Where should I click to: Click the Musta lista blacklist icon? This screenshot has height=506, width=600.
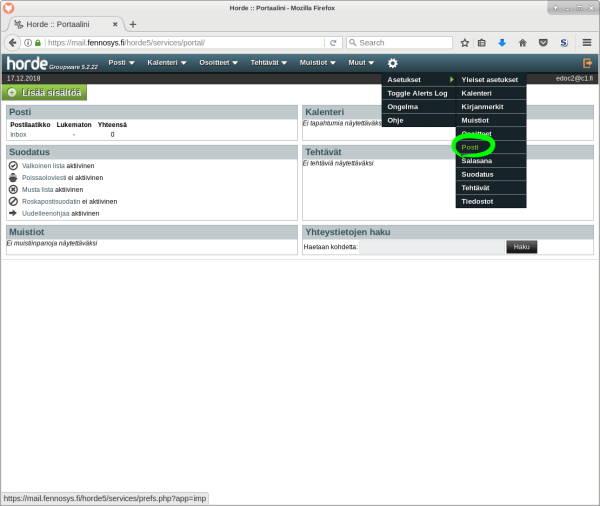tap(13, 189)
